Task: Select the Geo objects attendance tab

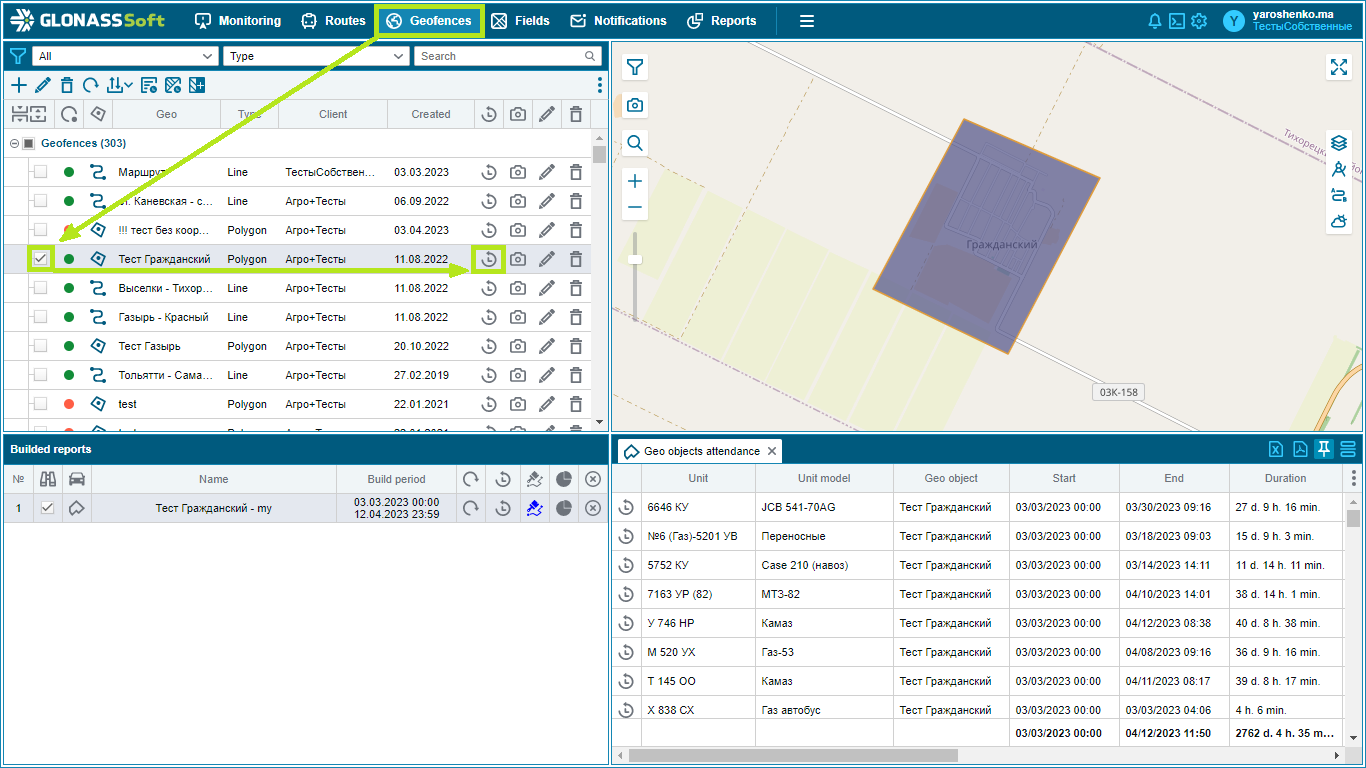Action: pos(699,451)
